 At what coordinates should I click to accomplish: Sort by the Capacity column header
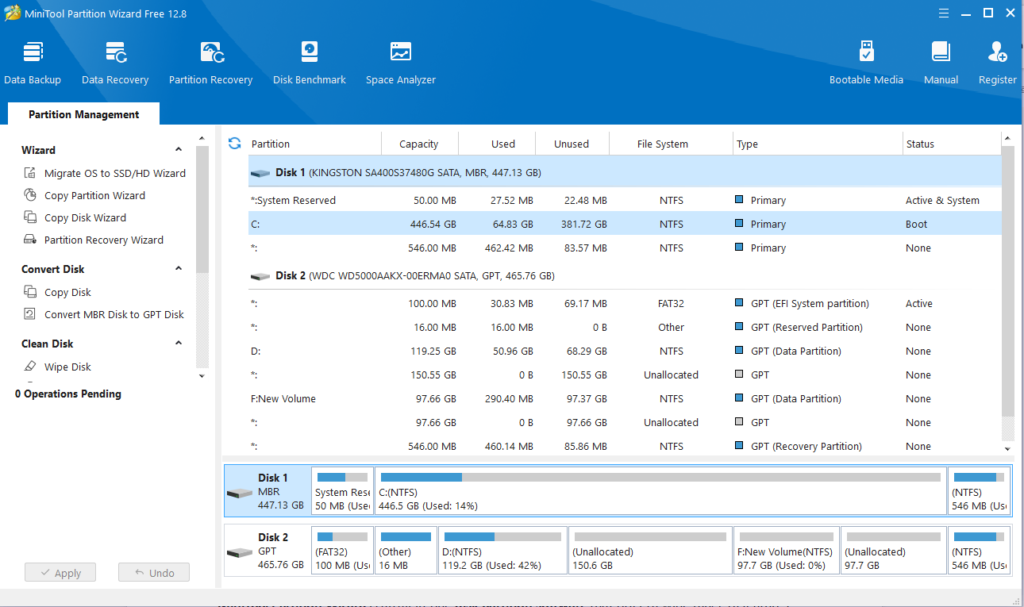click(419, 144)
